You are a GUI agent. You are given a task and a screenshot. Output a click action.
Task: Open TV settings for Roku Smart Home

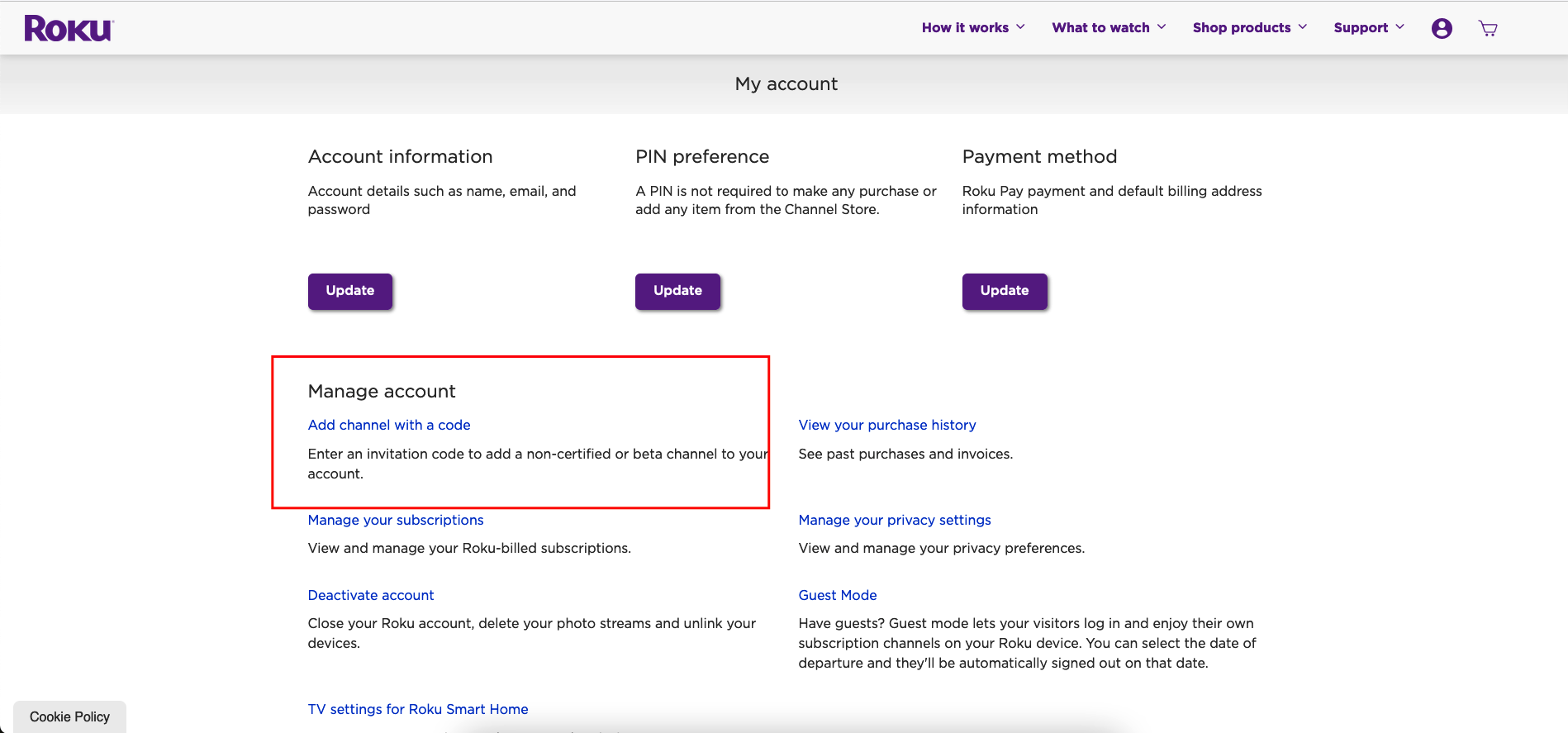[x=418, y=709]
